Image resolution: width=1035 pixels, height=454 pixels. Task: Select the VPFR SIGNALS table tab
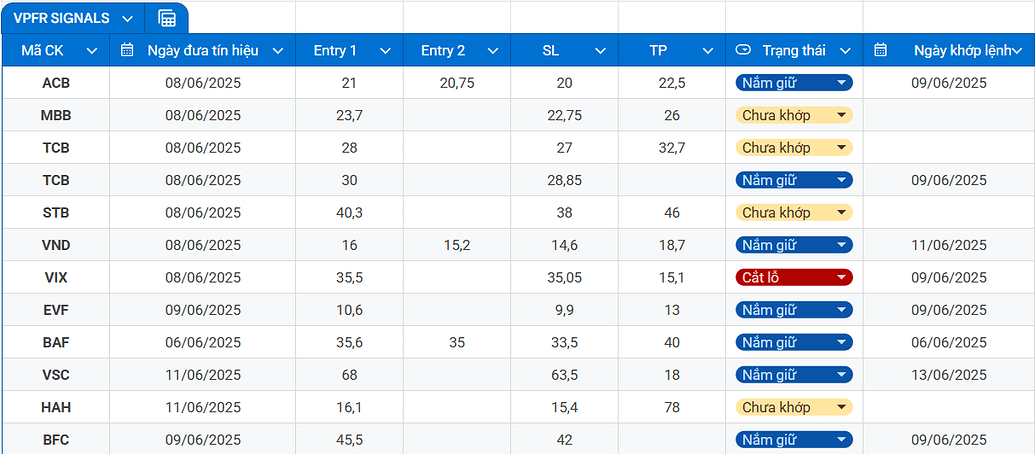62,18
